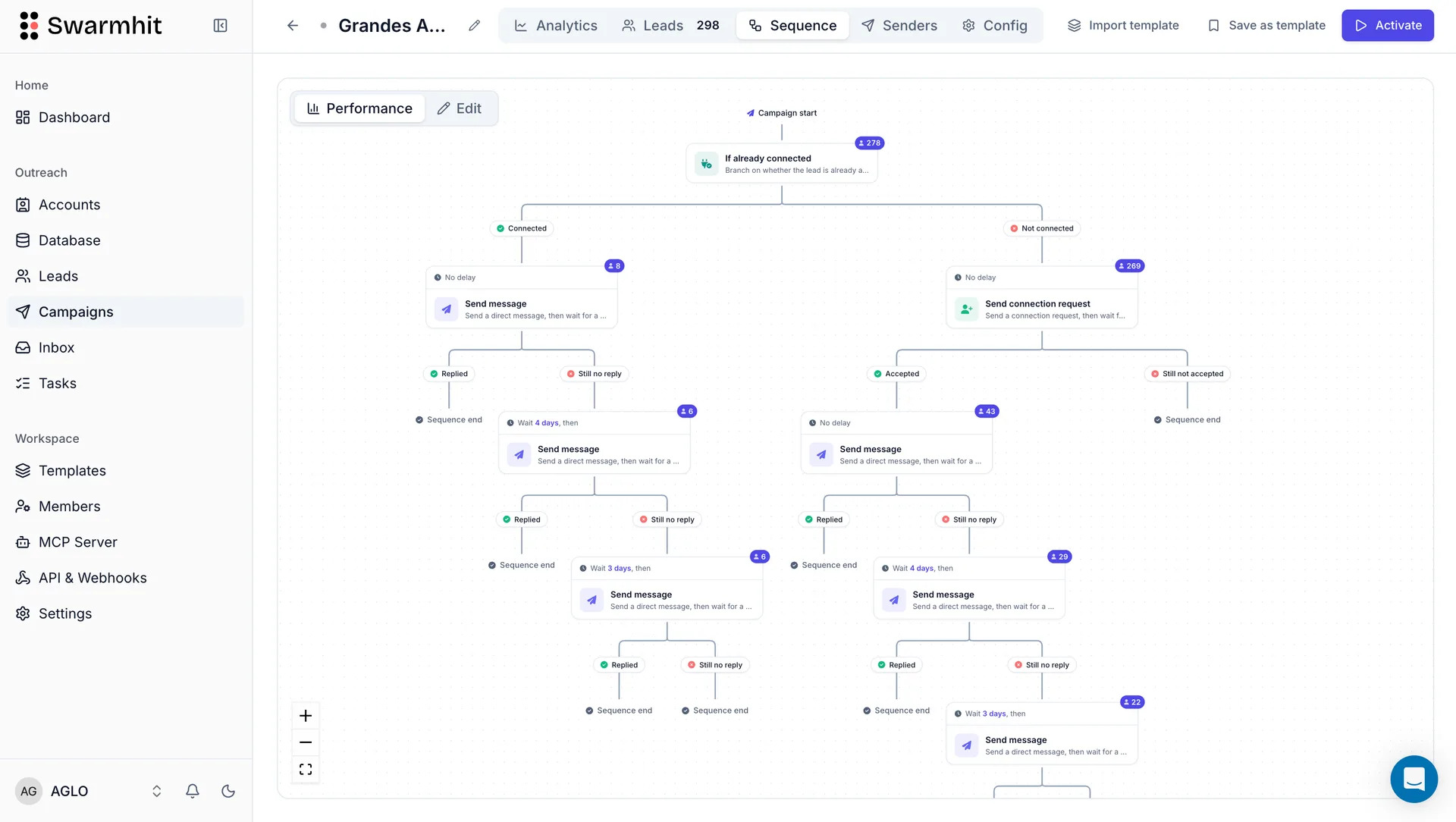Click Save as template button
The image size is (1456, 822).
pyautogui.click(x=1266, y=26)
